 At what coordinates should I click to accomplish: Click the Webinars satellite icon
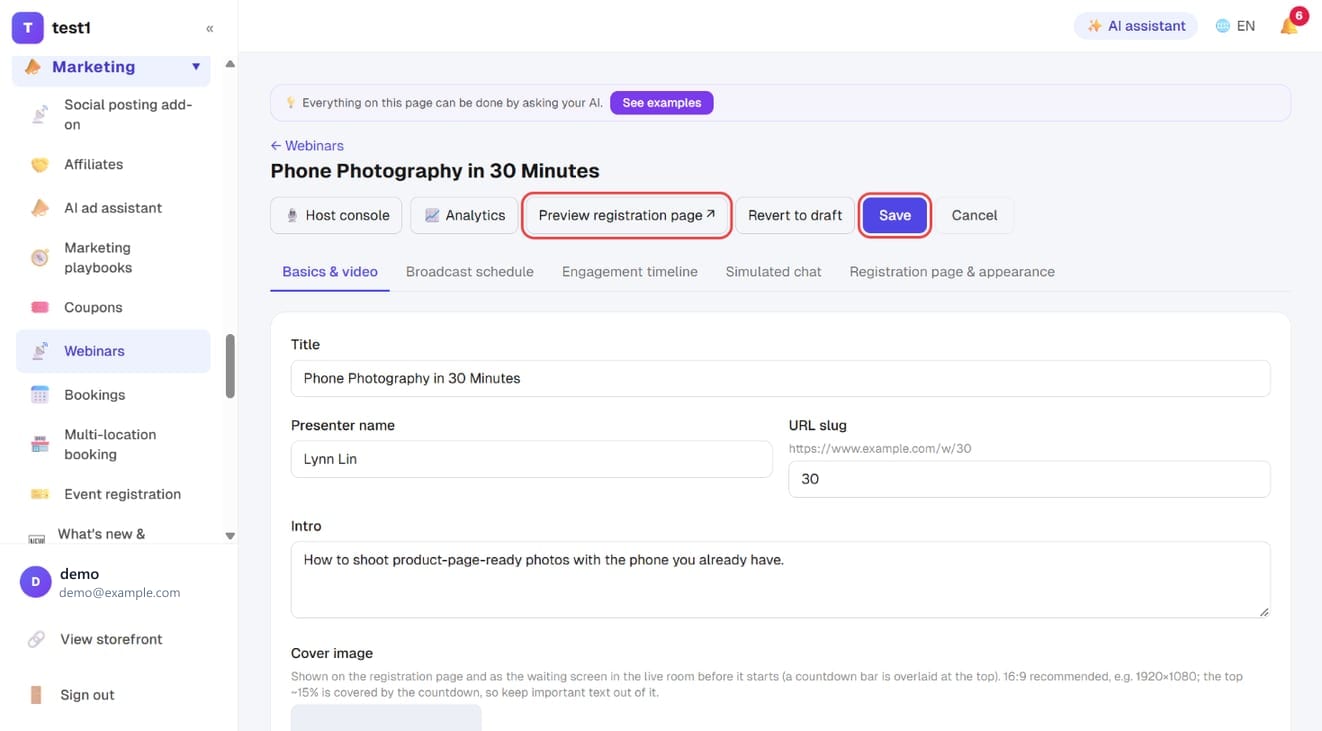pyautogui.click(x=40, y=351)
